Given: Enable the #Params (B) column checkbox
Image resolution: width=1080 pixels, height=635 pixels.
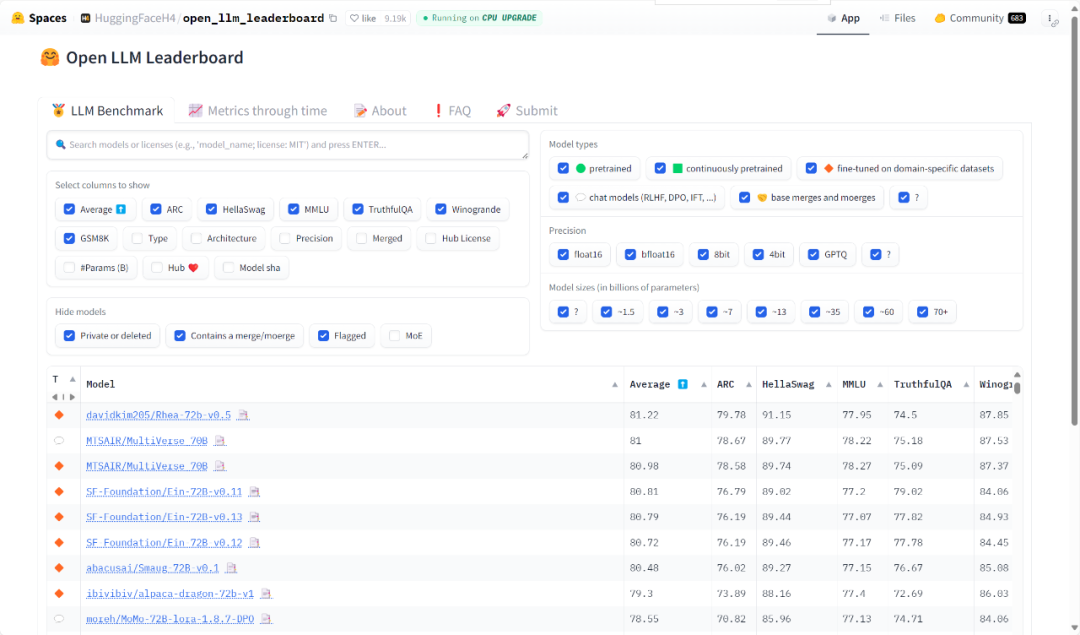Looking at the screenshot, I should (x=69, y=268).
